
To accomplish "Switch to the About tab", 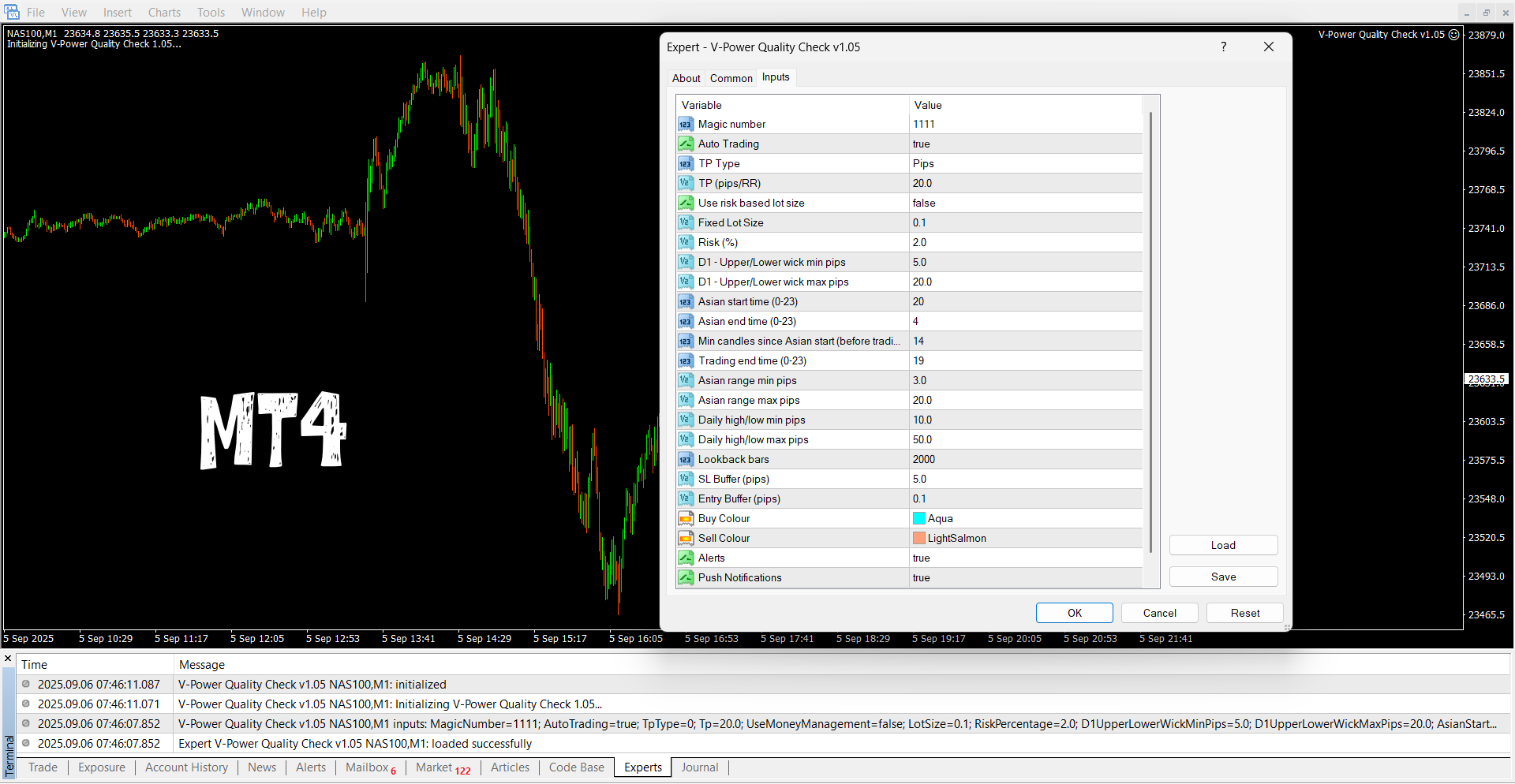I will click(686, 78).
